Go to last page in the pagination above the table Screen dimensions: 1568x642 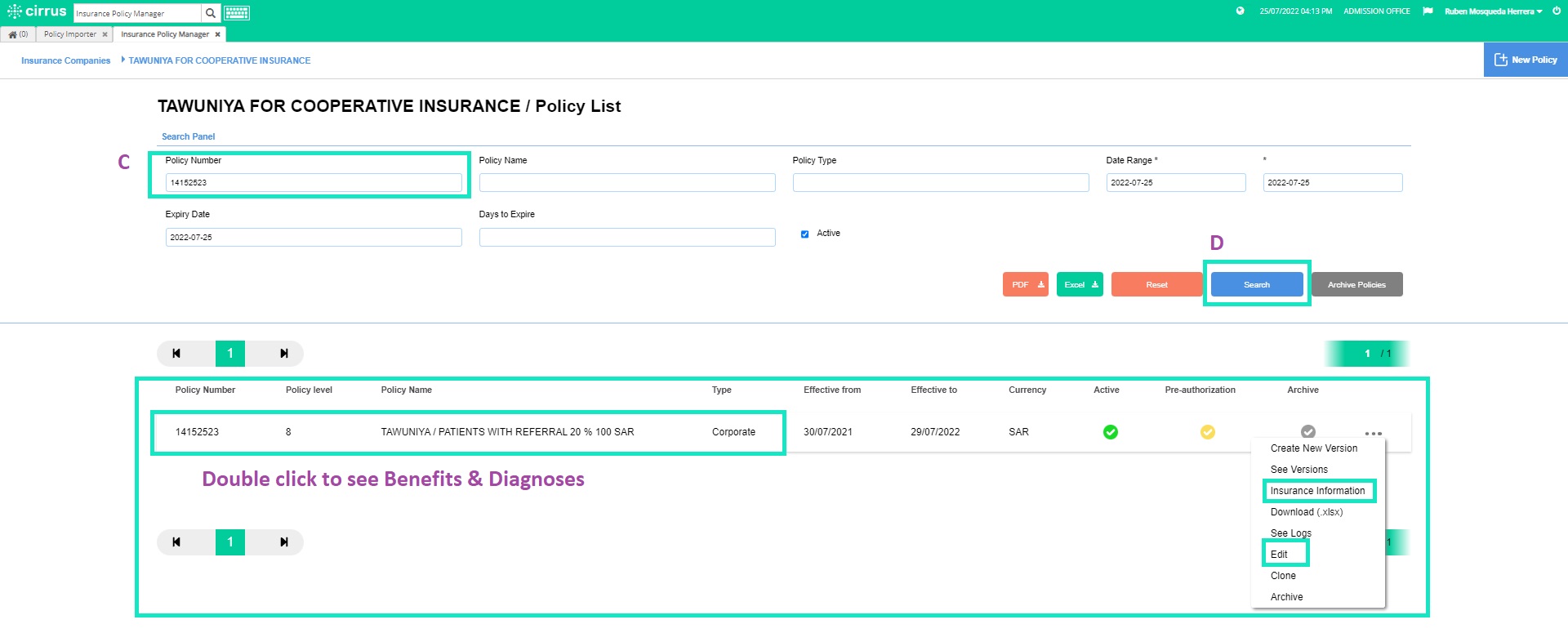283,354
